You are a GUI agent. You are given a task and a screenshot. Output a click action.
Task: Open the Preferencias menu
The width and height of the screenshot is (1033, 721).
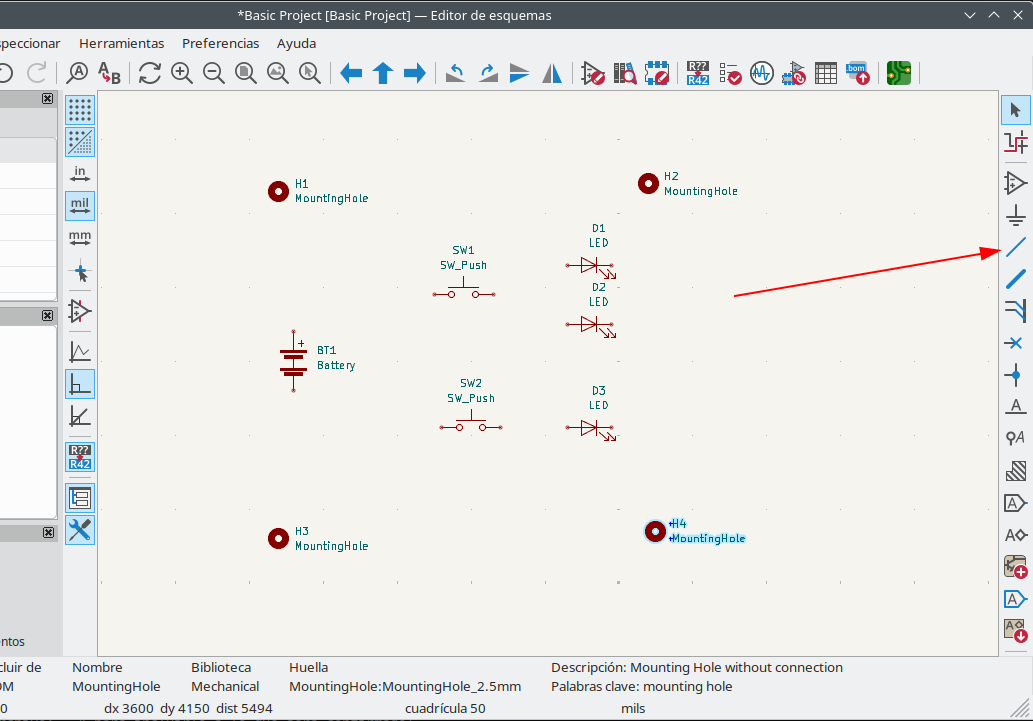coord(220,43)
